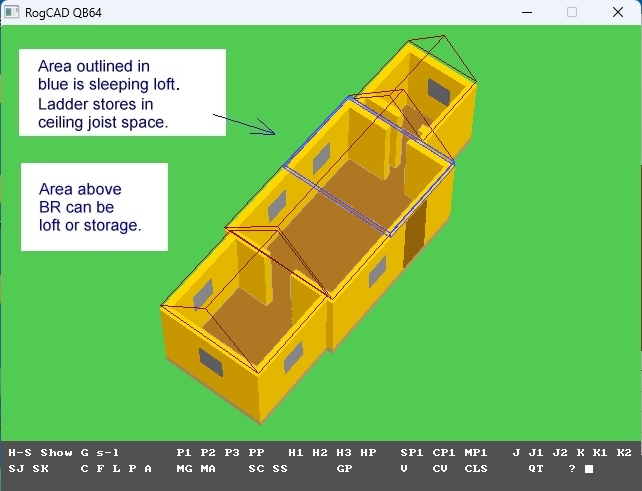The image size is (642, 491).
Task: Click the GP command
Action: click(x=344, y=468)
